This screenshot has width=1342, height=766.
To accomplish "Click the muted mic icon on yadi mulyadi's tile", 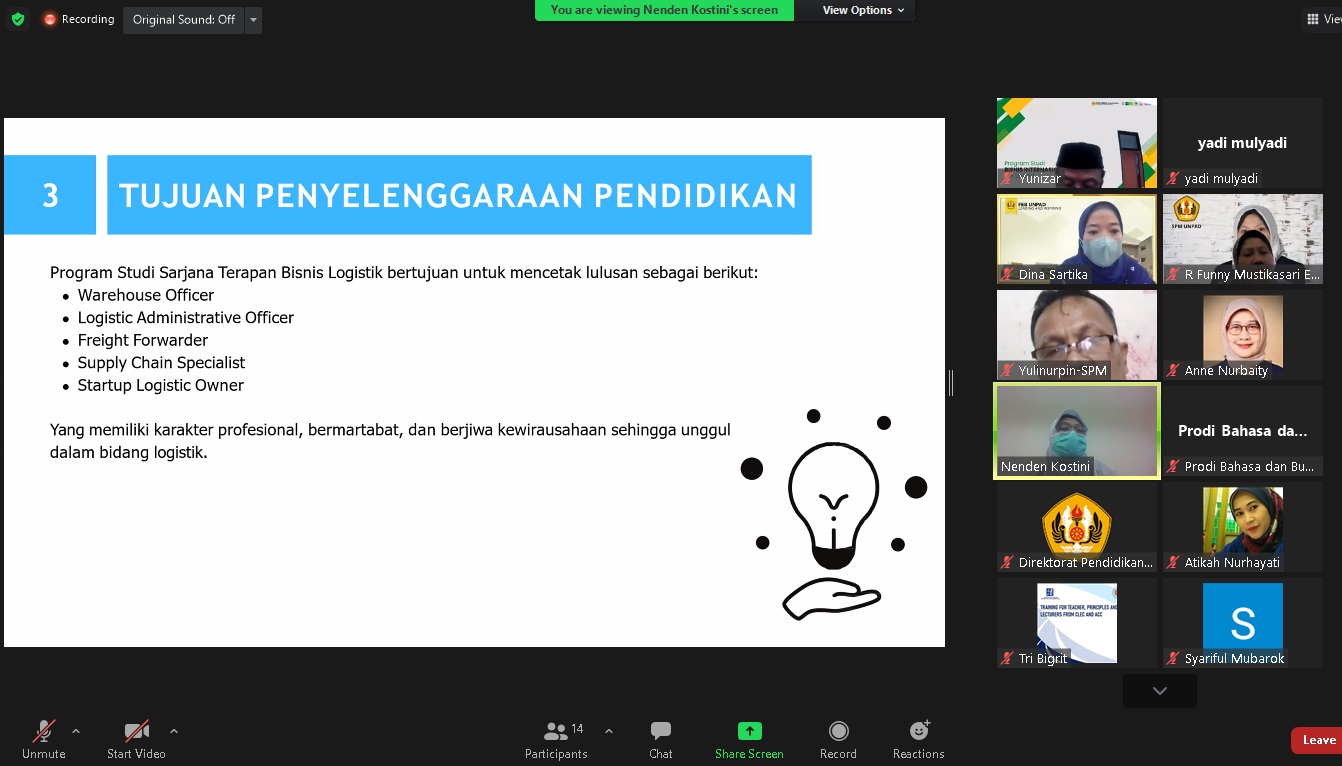I will click(x=1172, y=179).
